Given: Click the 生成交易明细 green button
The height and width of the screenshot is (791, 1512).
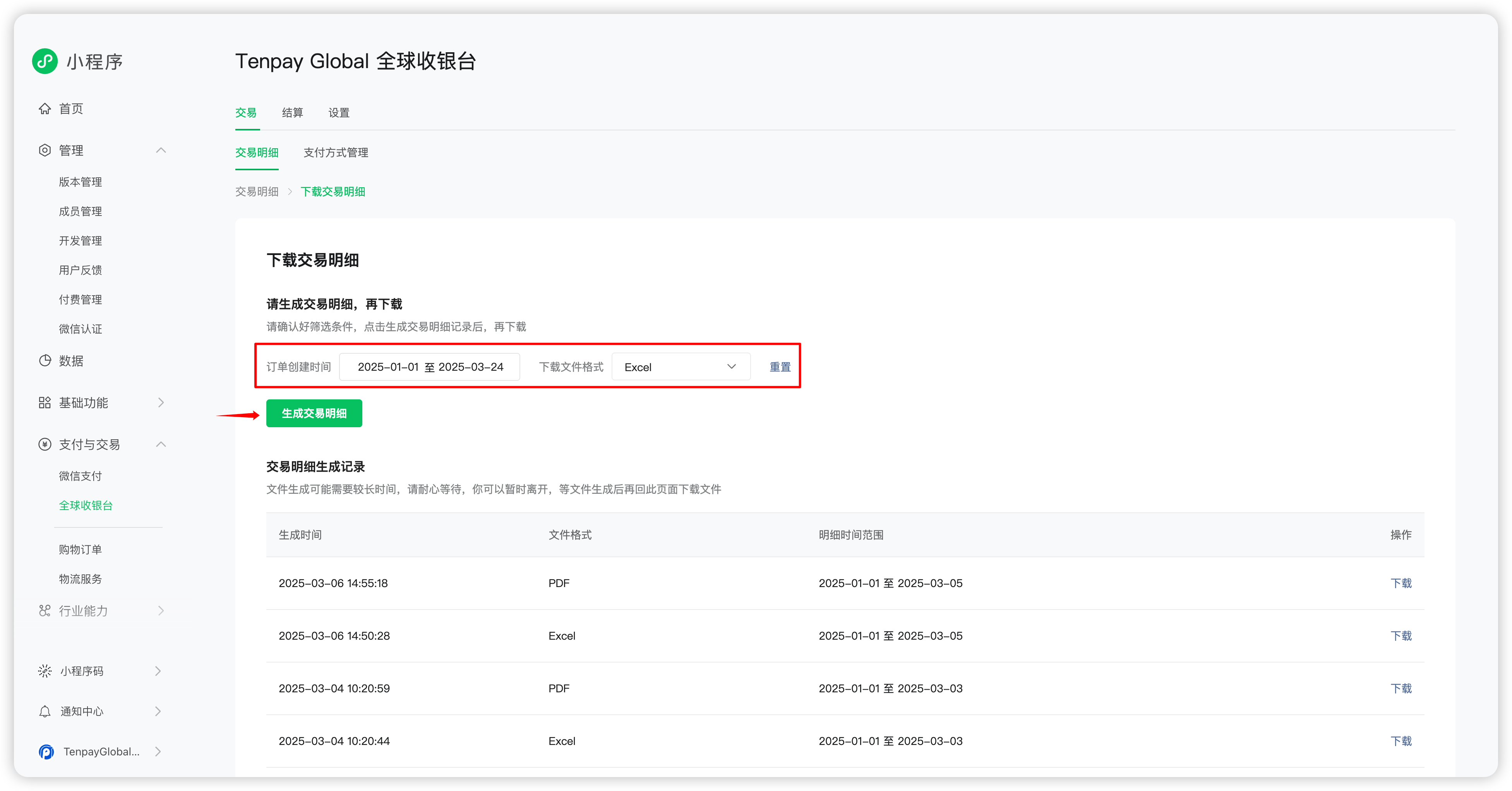Looking at the screenshot, I should tap(314, 413).
